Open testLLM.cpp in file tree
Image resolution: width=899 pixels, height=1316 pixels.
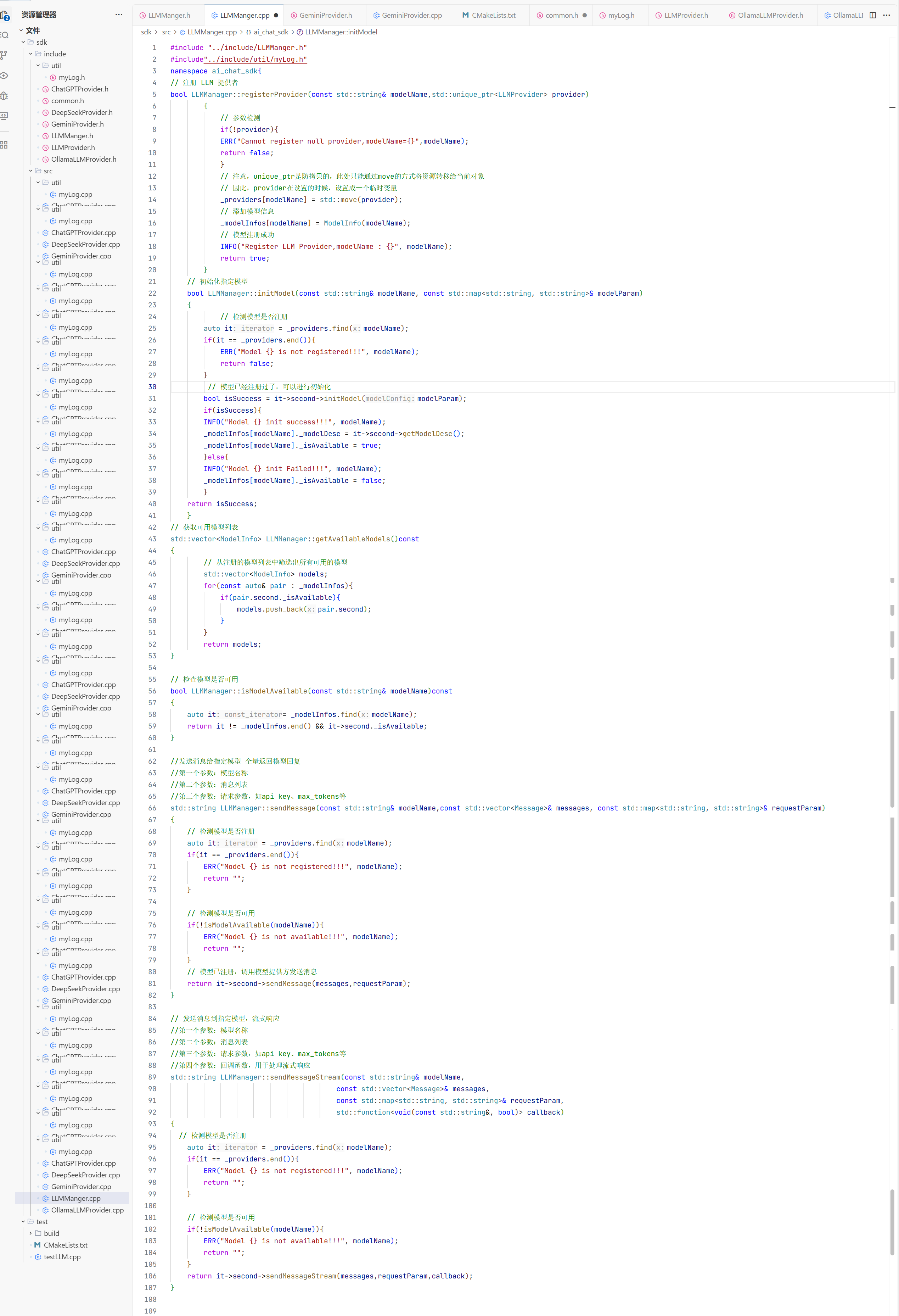(x=62, y=1256)
